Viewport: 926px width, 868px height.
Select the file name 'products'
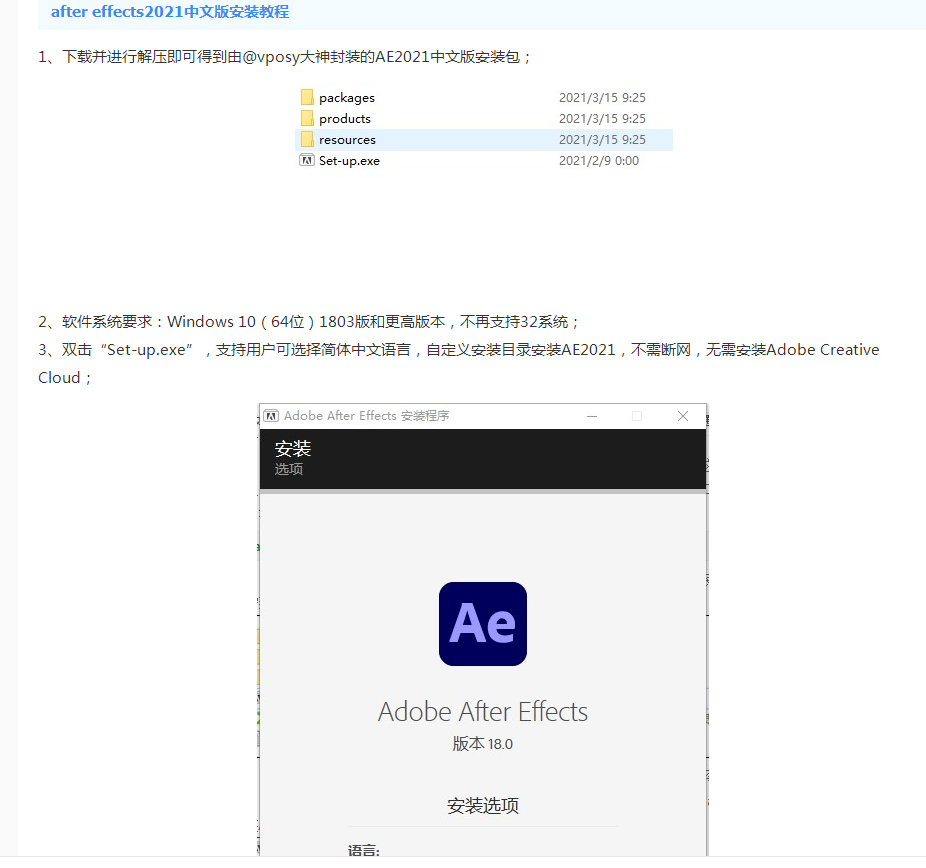point(345,119)
